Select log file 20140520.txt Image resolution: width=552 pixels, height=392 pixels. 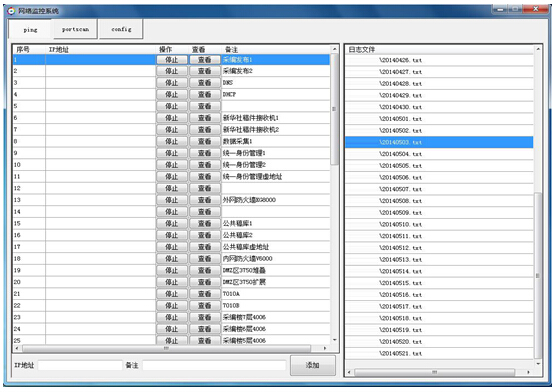click(x=439, y=342)
